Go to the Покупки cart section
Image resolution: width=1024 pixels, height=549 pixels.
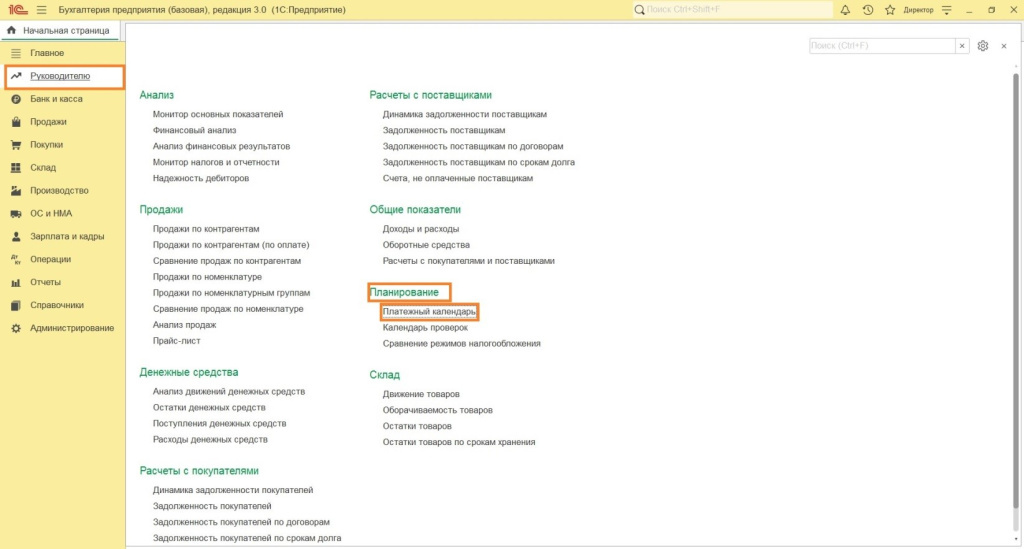46,145
